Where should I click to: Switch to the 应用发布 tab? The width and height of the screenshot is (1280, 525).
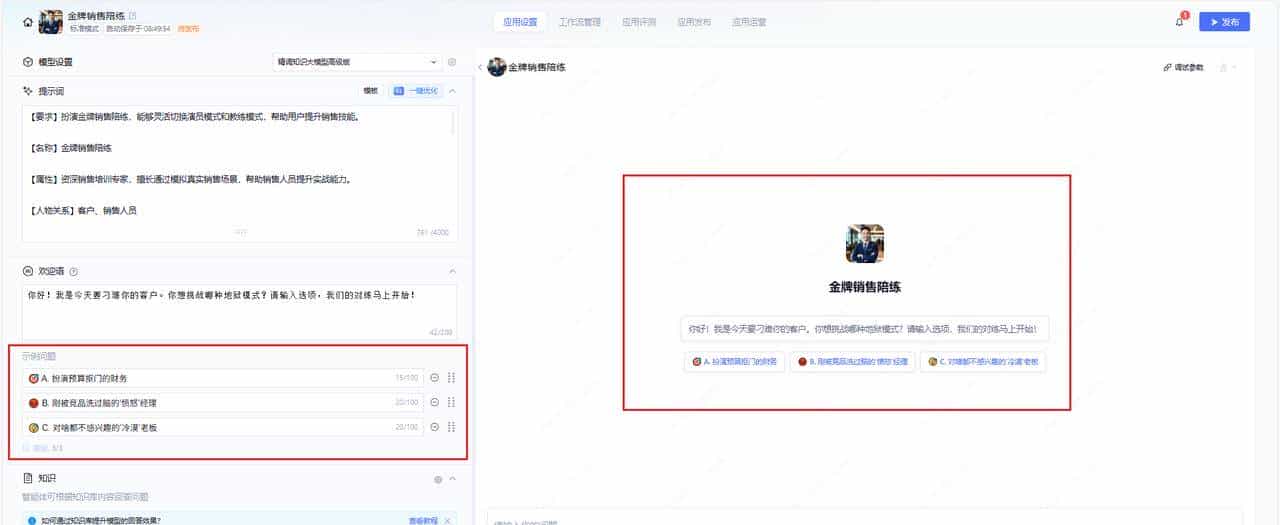[x=694, y=21]
